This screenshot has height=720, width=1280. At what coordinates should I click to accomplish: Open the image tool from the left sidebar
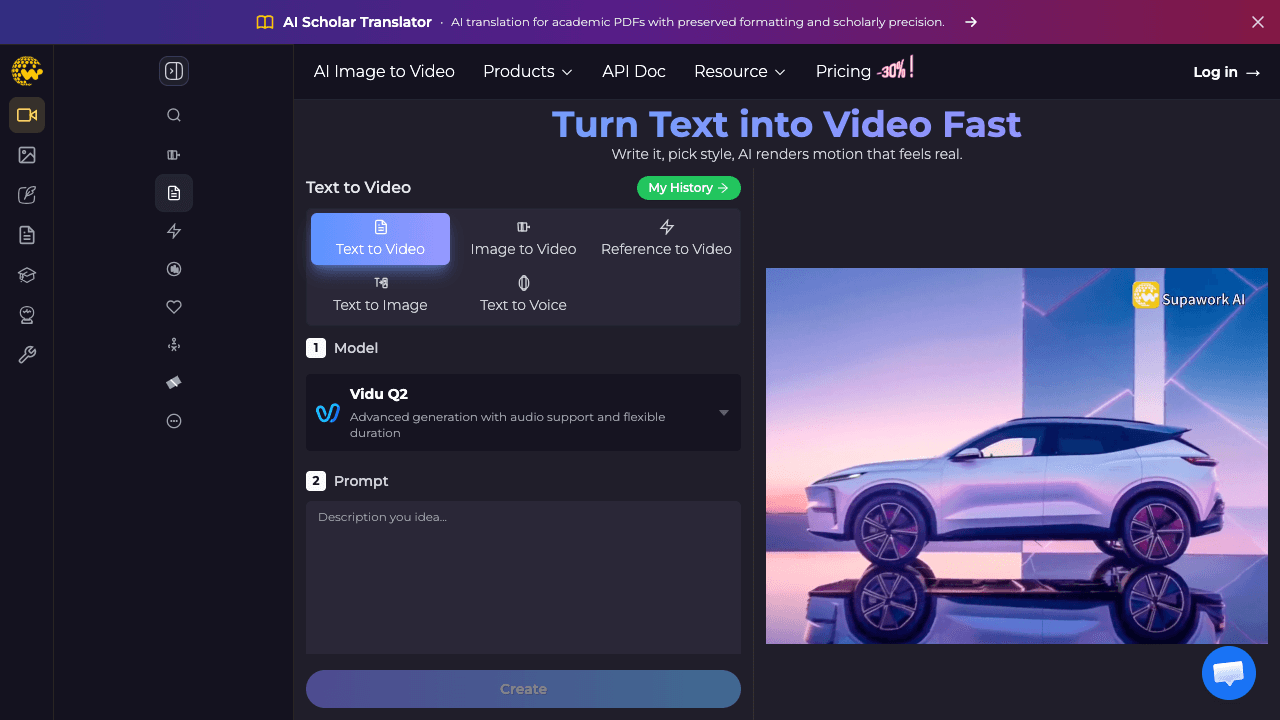tap(26, 155)
